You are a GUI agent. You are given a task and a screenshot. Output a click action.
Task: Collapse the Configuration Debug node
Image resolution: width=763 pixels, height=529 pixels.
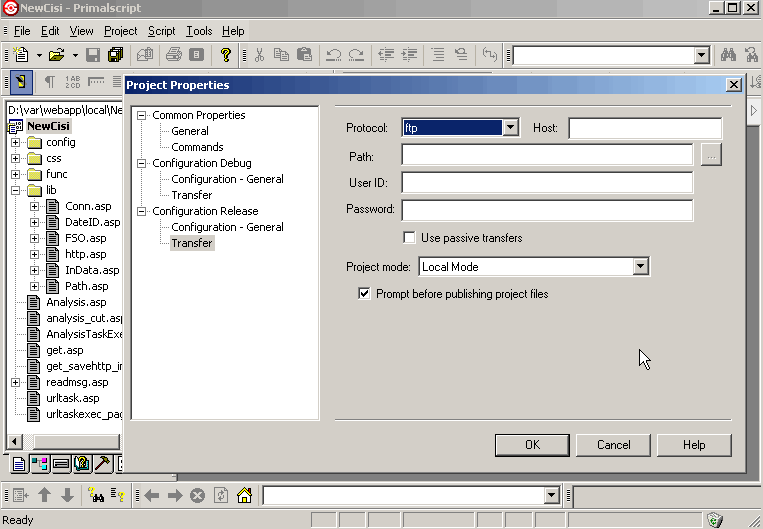coord(142,163)
